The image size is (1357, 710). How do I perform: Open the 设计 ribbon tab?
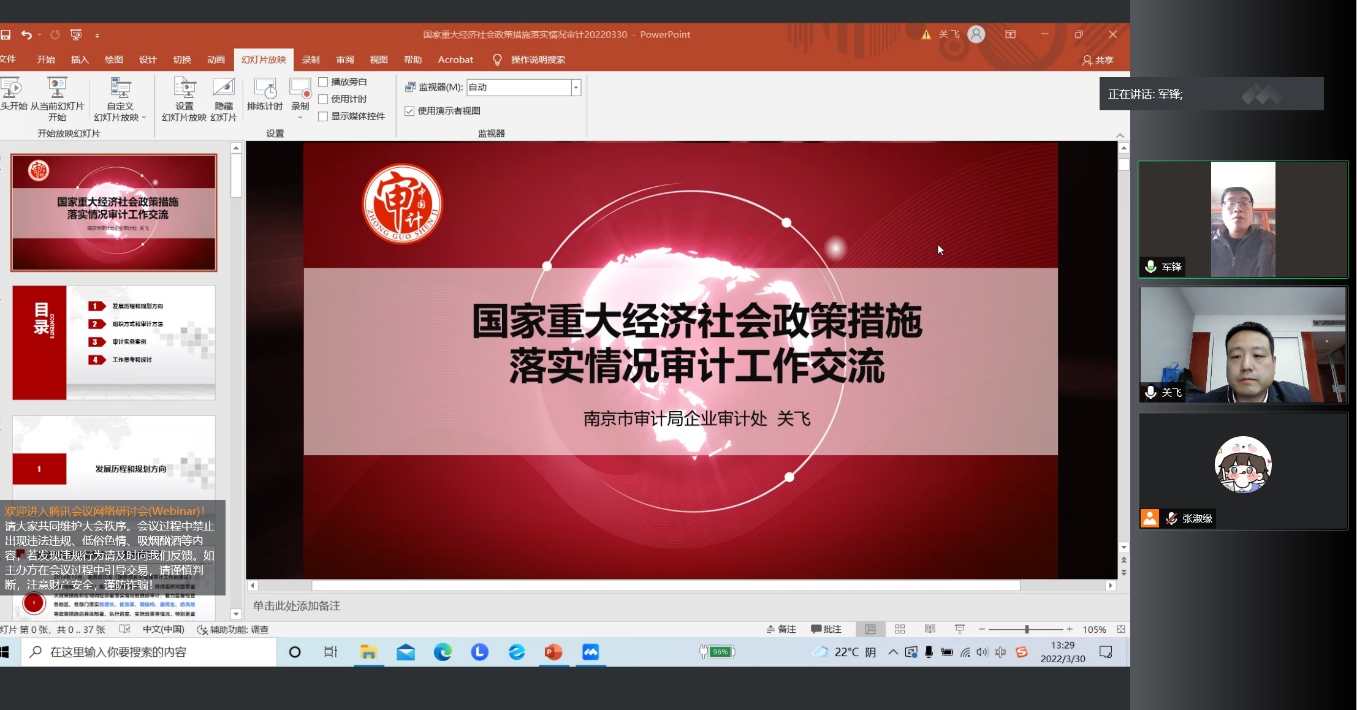[148, 60]
